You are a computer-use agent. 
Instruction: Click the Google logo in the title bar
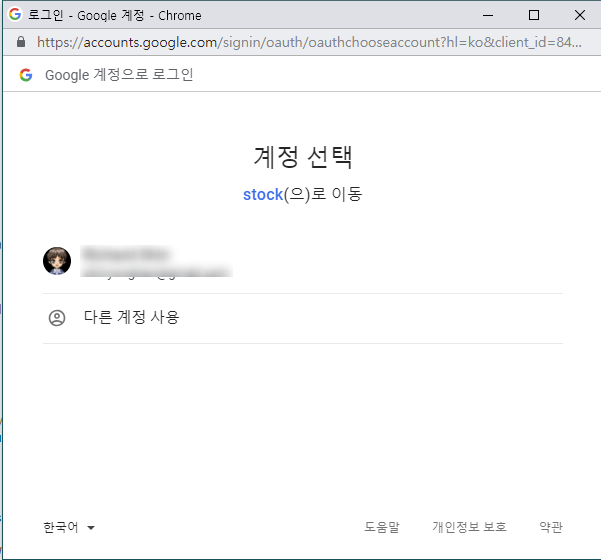pyautogui.click(x=15, y=15)
